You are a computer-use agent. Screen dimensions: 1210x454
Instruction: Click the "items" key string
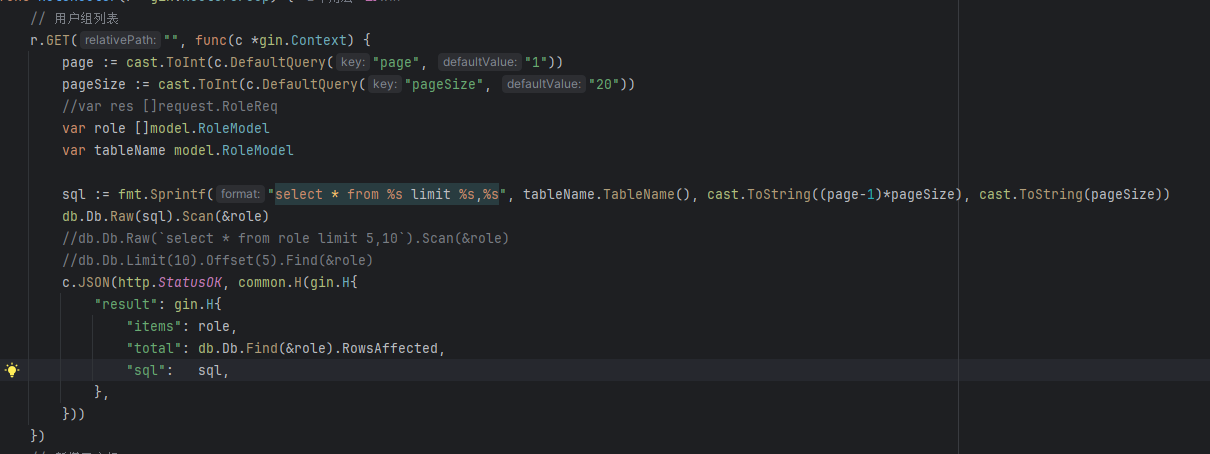(160, 326)
